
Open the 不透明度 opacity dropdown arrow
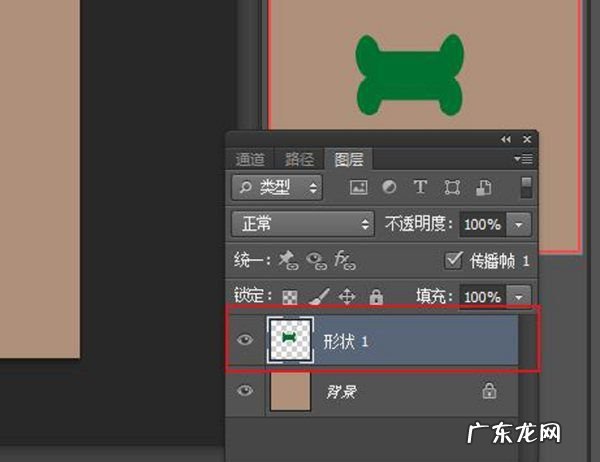519,223
